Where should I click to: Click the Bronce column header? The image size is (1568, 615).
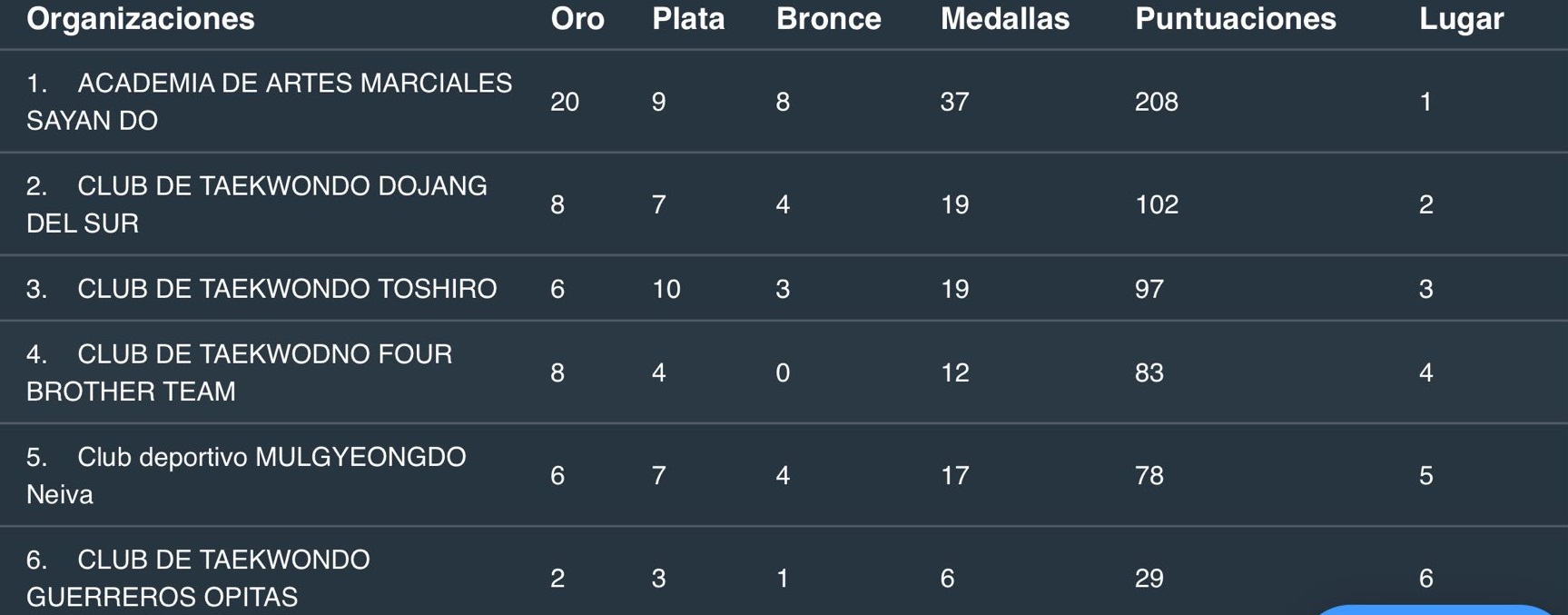(828, 19)
